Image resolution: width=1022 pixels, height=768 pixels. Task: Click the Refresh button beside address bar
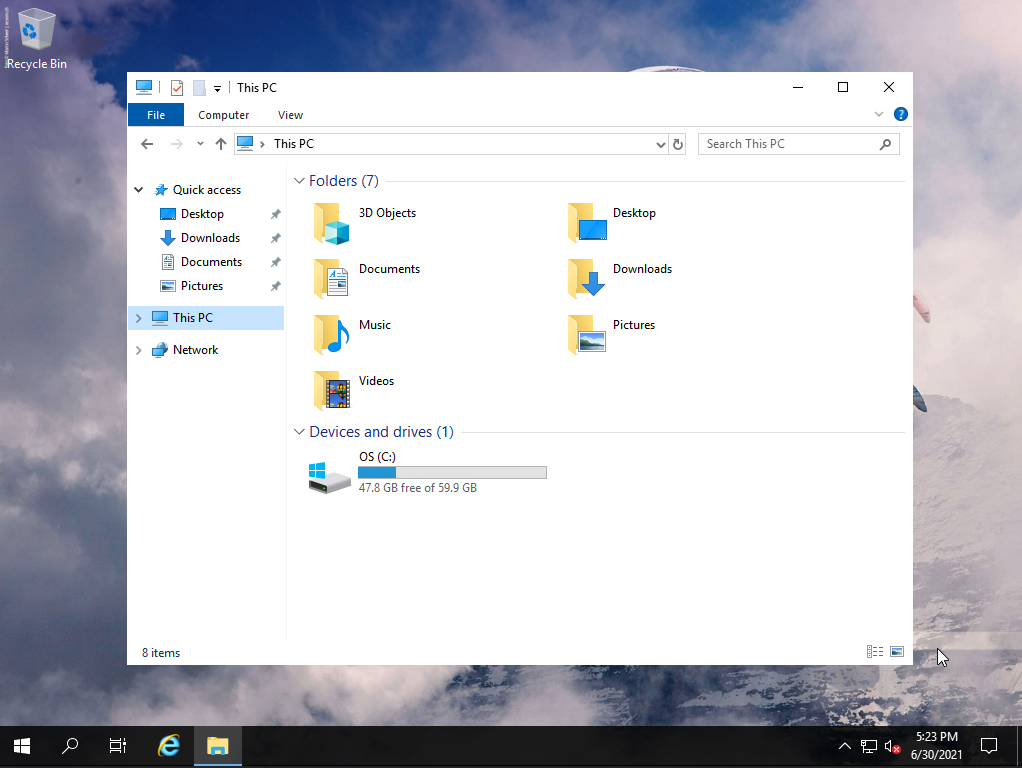pyautogui.click(x=678, y=144)
